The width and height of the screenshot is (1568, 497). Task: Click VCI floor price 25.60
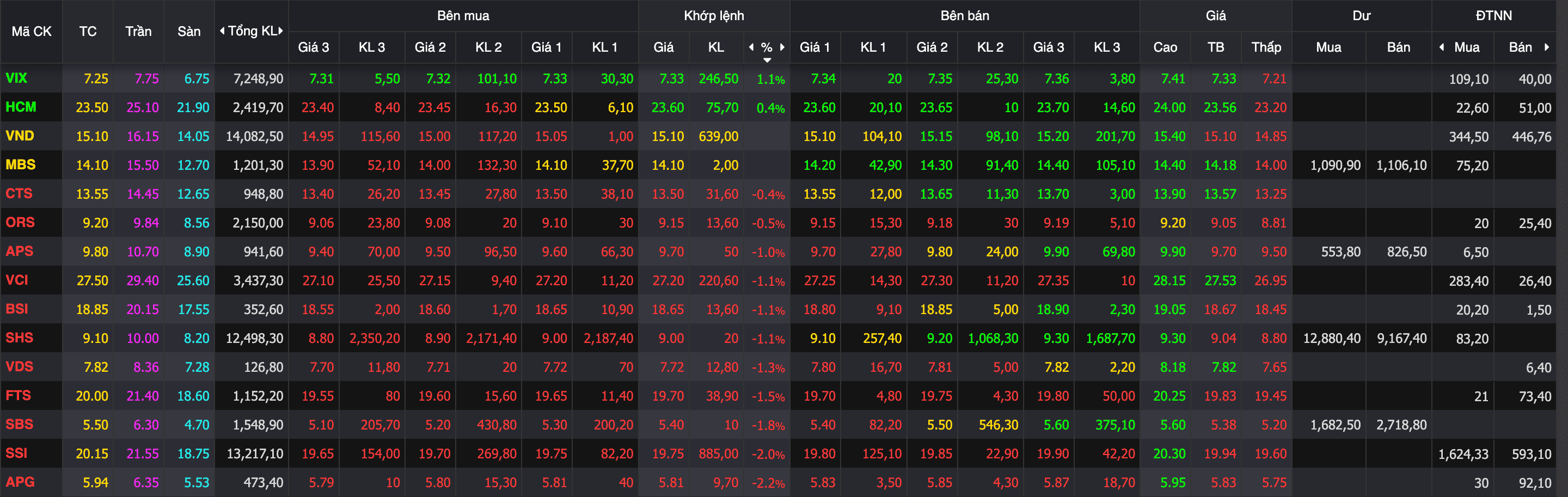pyautogui.click(x=193, y=280)
